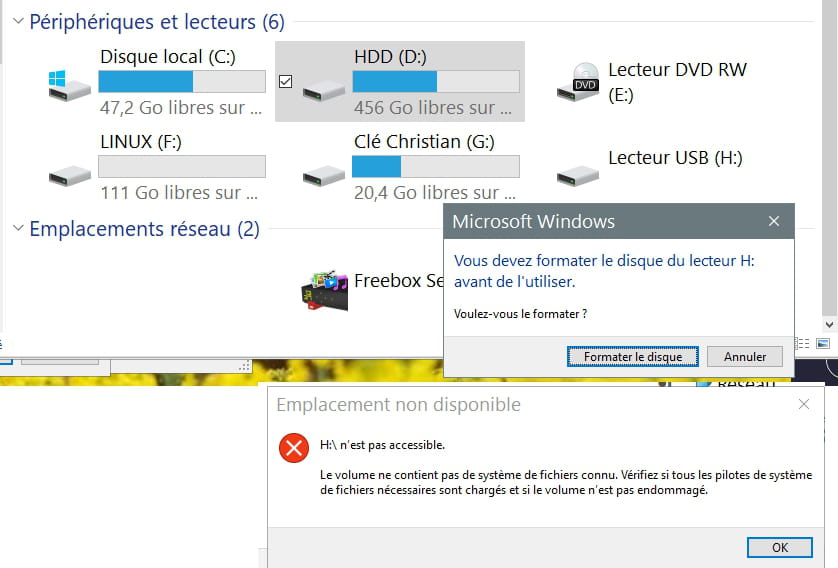Close the Emplacement non disponible dialog

point(804,404)
